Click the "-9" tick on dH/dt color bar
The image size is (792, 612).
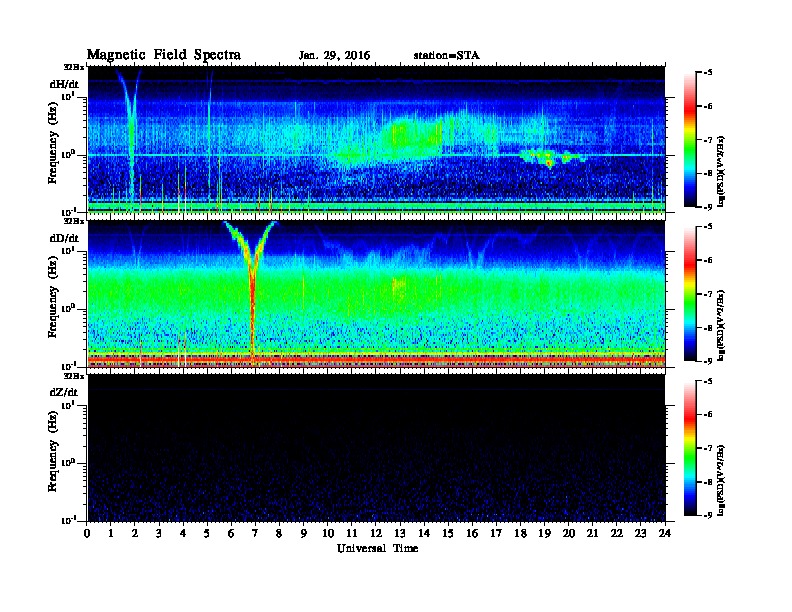[707, 207]
